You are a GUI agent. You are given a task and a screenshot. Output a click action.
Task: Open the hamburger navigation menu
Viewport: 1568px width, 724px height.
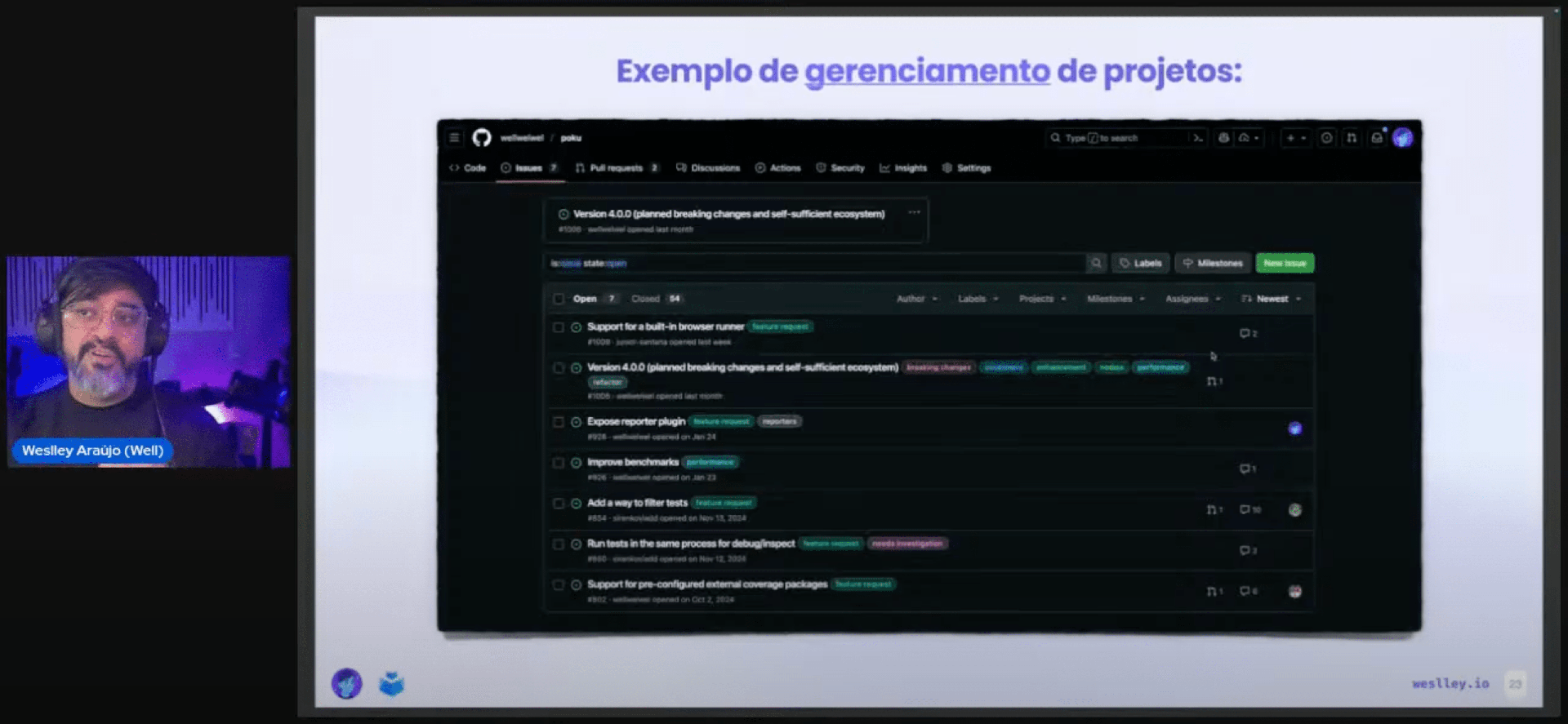pos(454,138)
